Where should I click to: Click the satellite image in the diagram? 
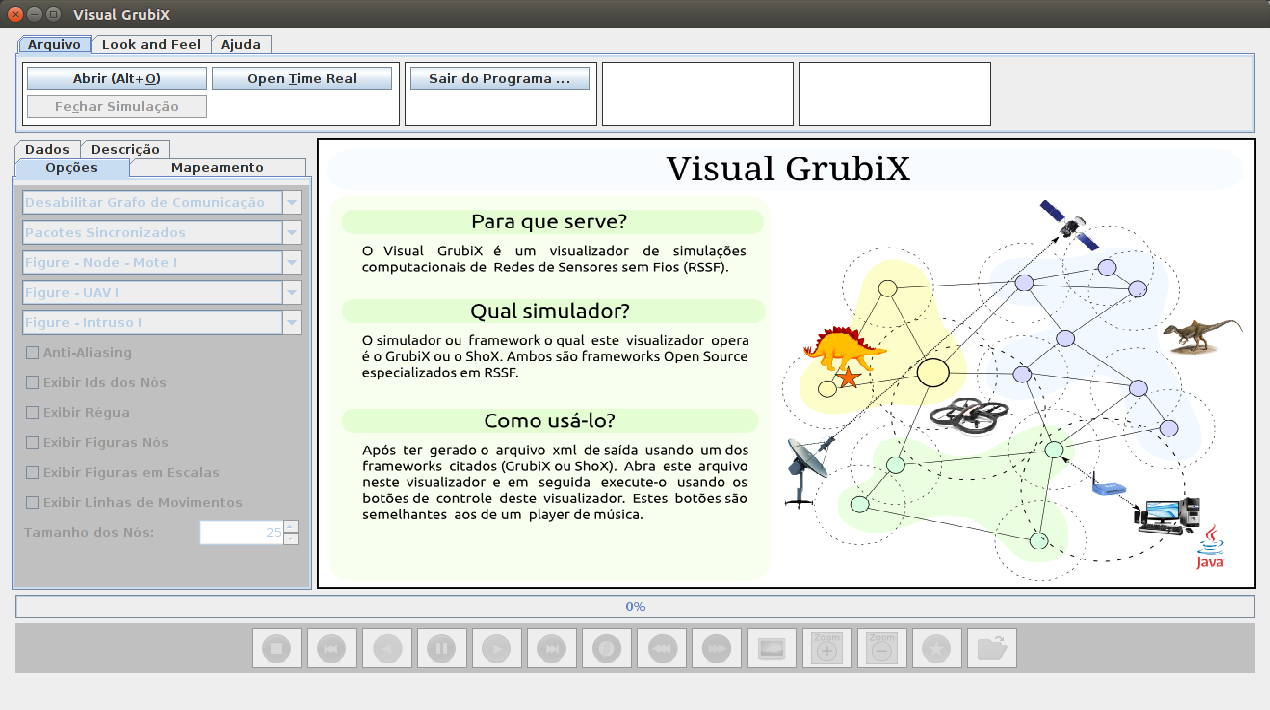(1068, 225)
